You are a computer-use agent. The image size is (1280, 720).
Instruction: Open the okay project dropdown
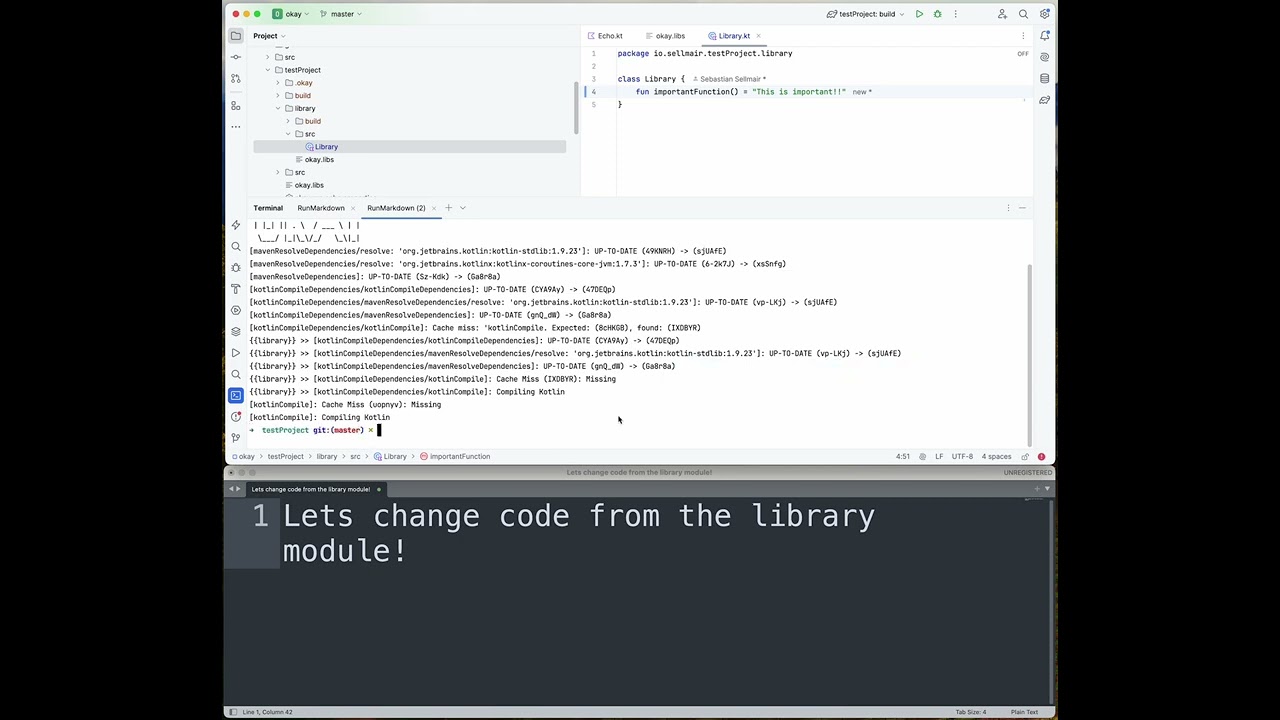289,14
